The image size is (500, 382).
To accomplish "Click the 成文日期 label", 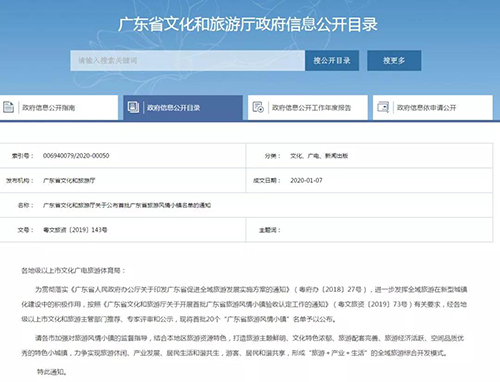I will 267,181.
